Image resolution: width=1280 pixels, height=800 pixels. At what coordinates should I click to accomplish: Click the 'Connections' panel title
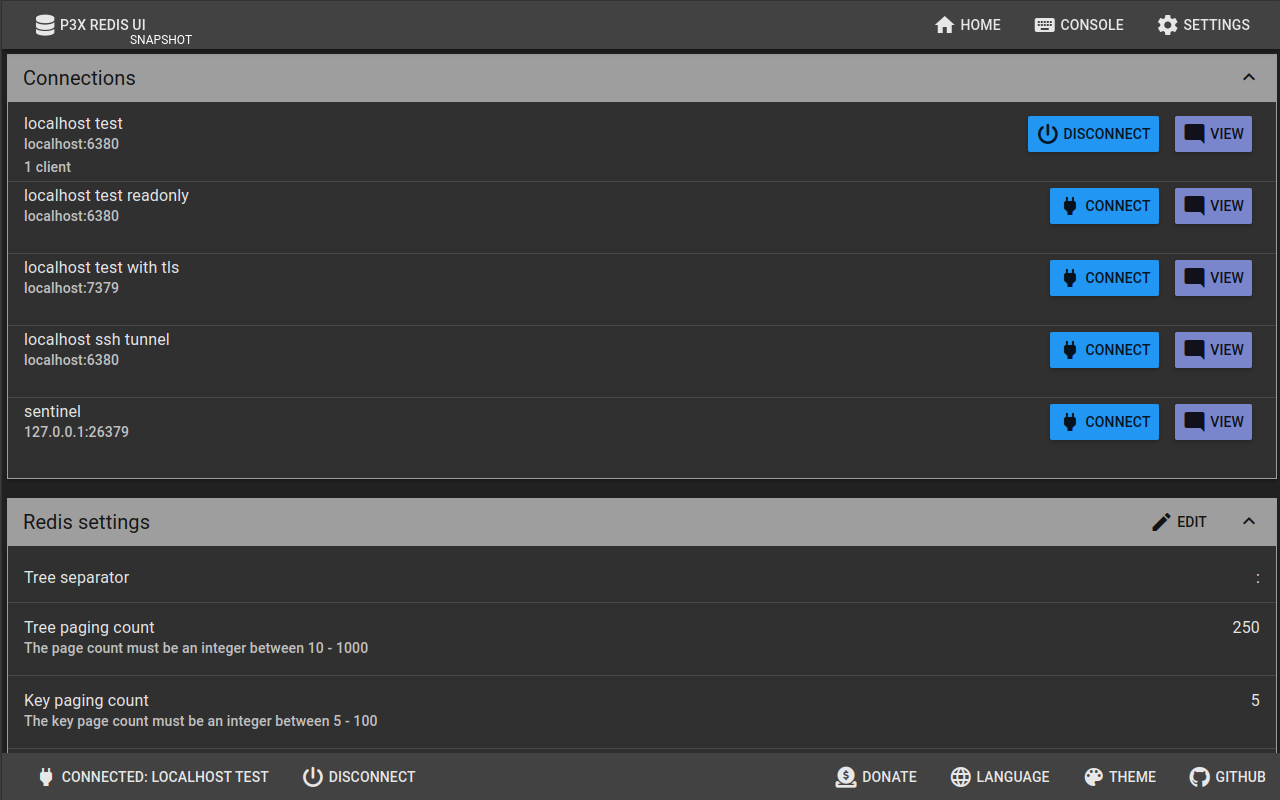coord(79,78)
